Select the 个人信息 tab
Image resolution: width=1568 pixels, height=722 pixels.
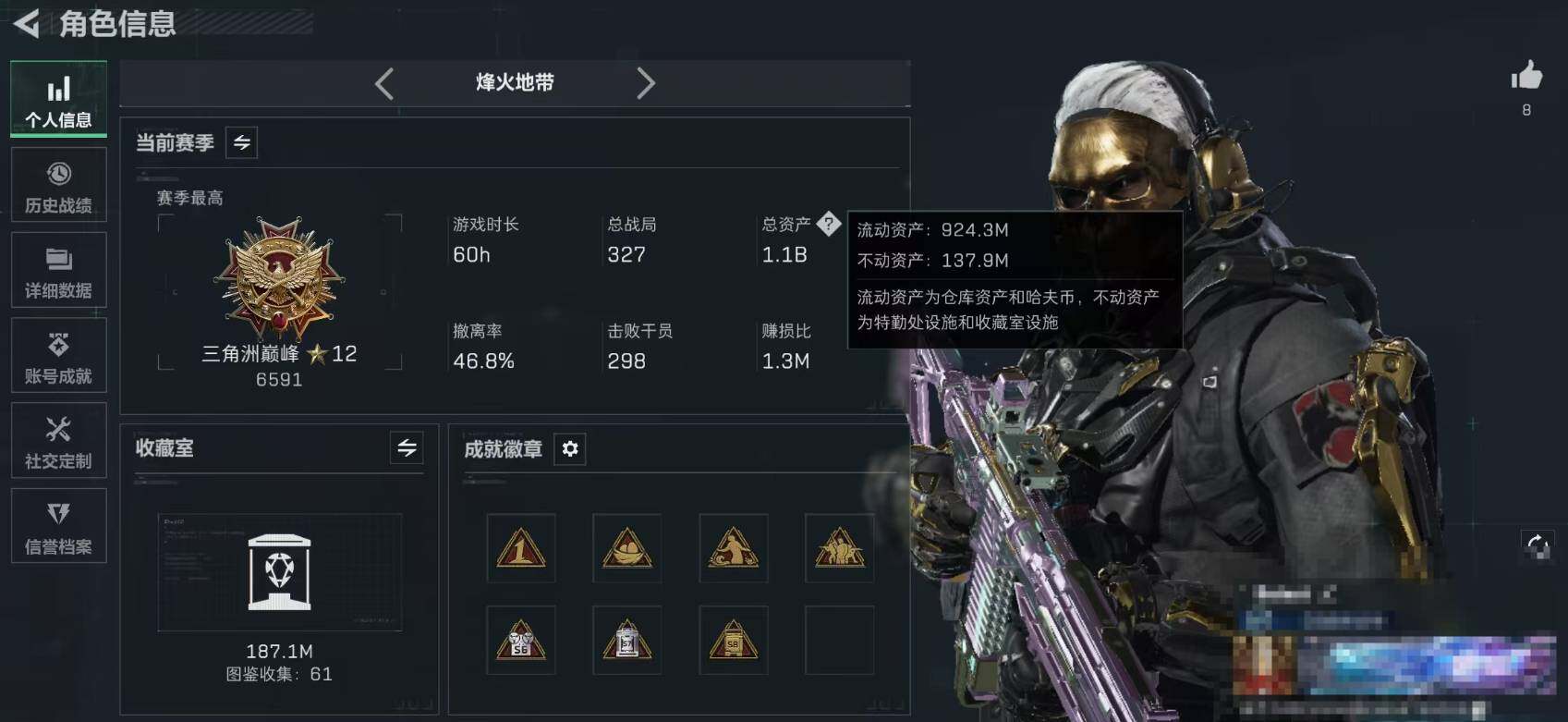point(58,100)
